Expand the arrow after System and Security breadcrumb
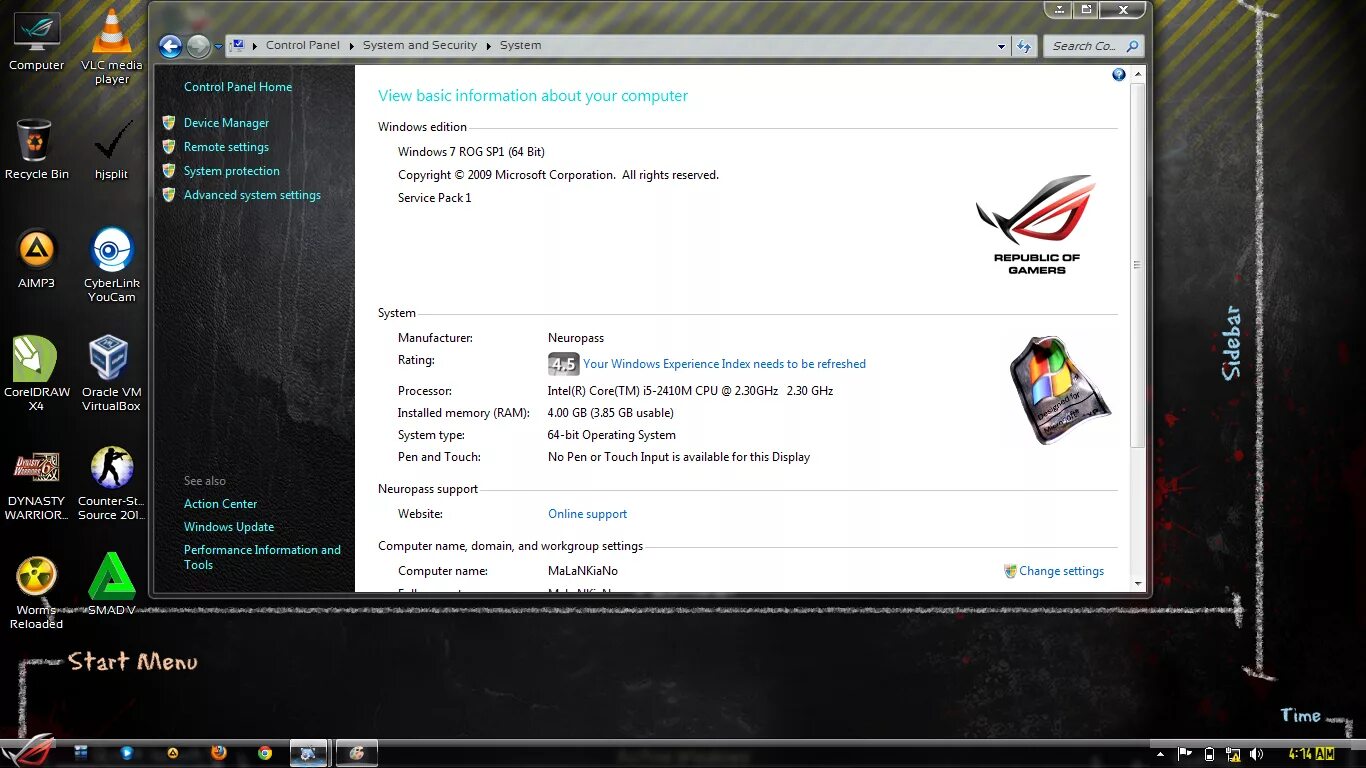The height and width of the screenshot is (768, 1366). (489, 46)
